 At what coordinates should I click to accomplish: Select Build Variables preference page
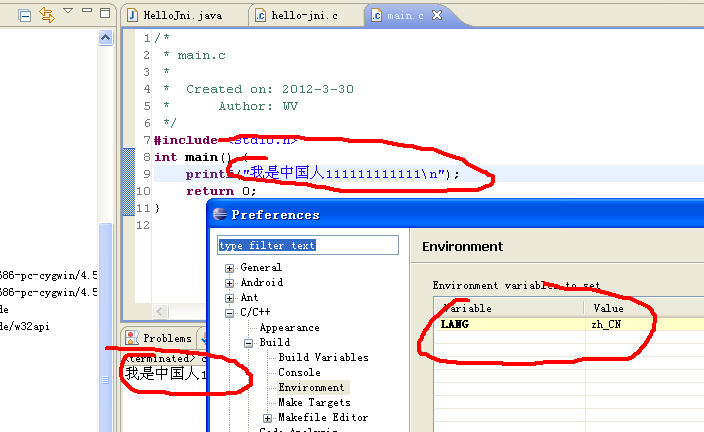pos(323,357)
